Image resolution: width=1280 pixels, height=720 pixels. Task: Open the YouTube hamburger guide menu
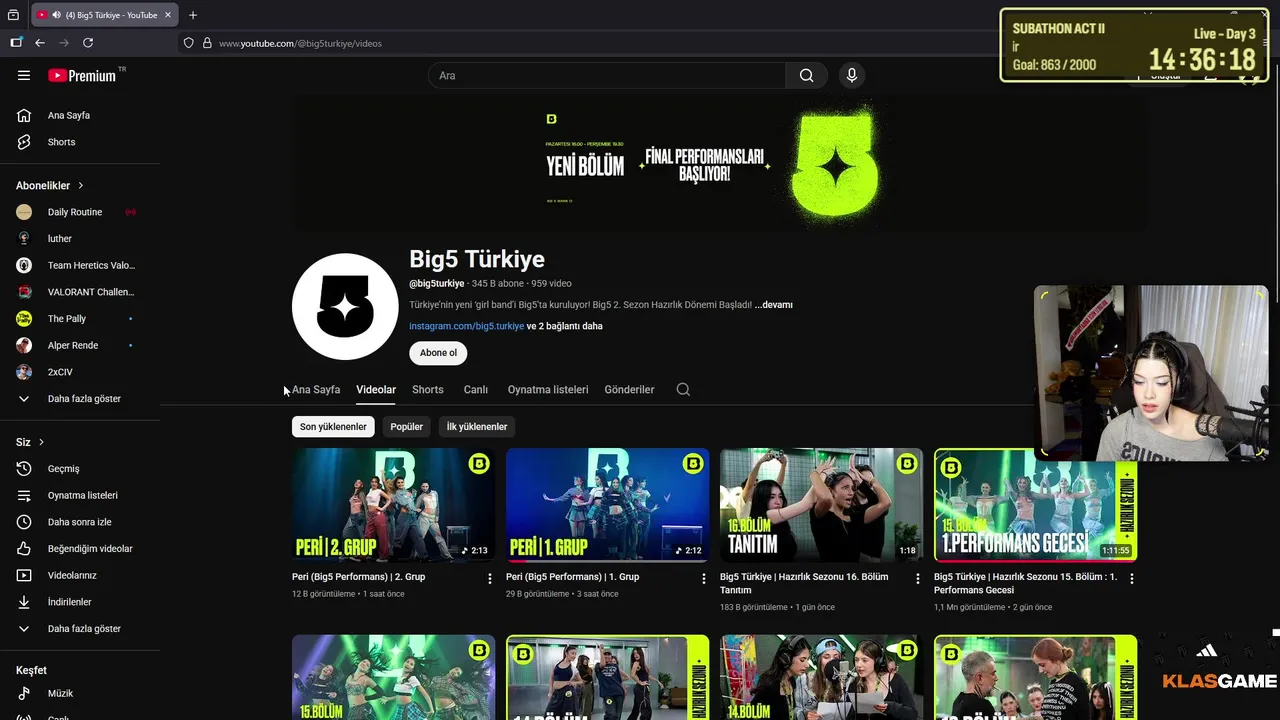point(24,75)
